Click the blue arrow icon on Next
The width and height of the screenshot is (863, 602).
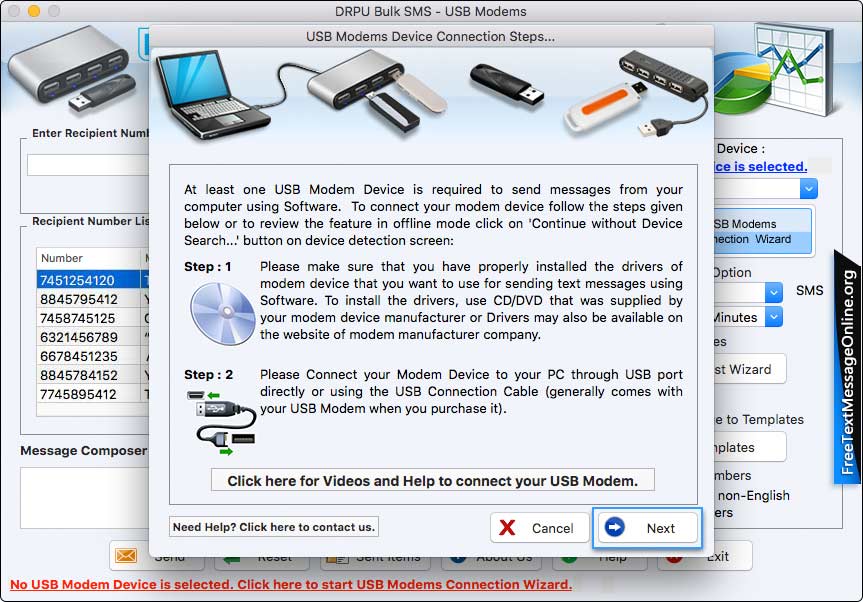pos(614,528)
